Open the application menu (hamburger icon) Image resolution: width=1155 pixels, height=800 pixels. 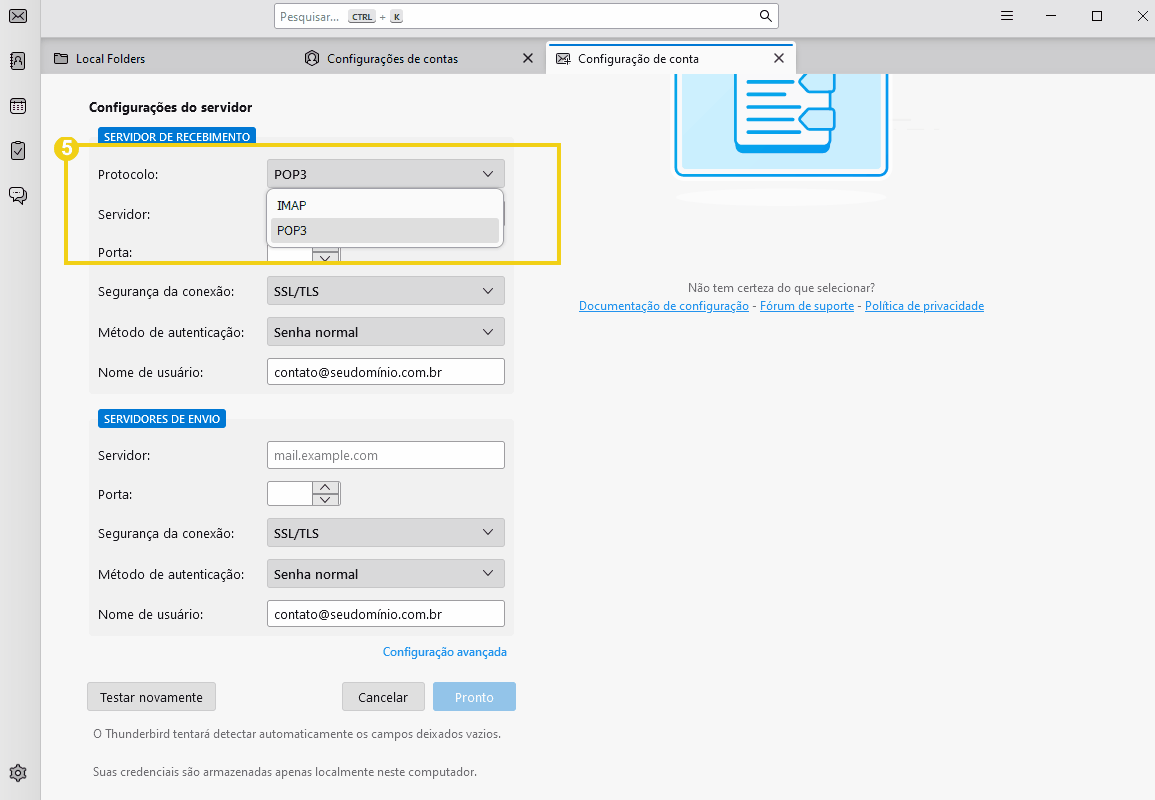[1006, 15]
